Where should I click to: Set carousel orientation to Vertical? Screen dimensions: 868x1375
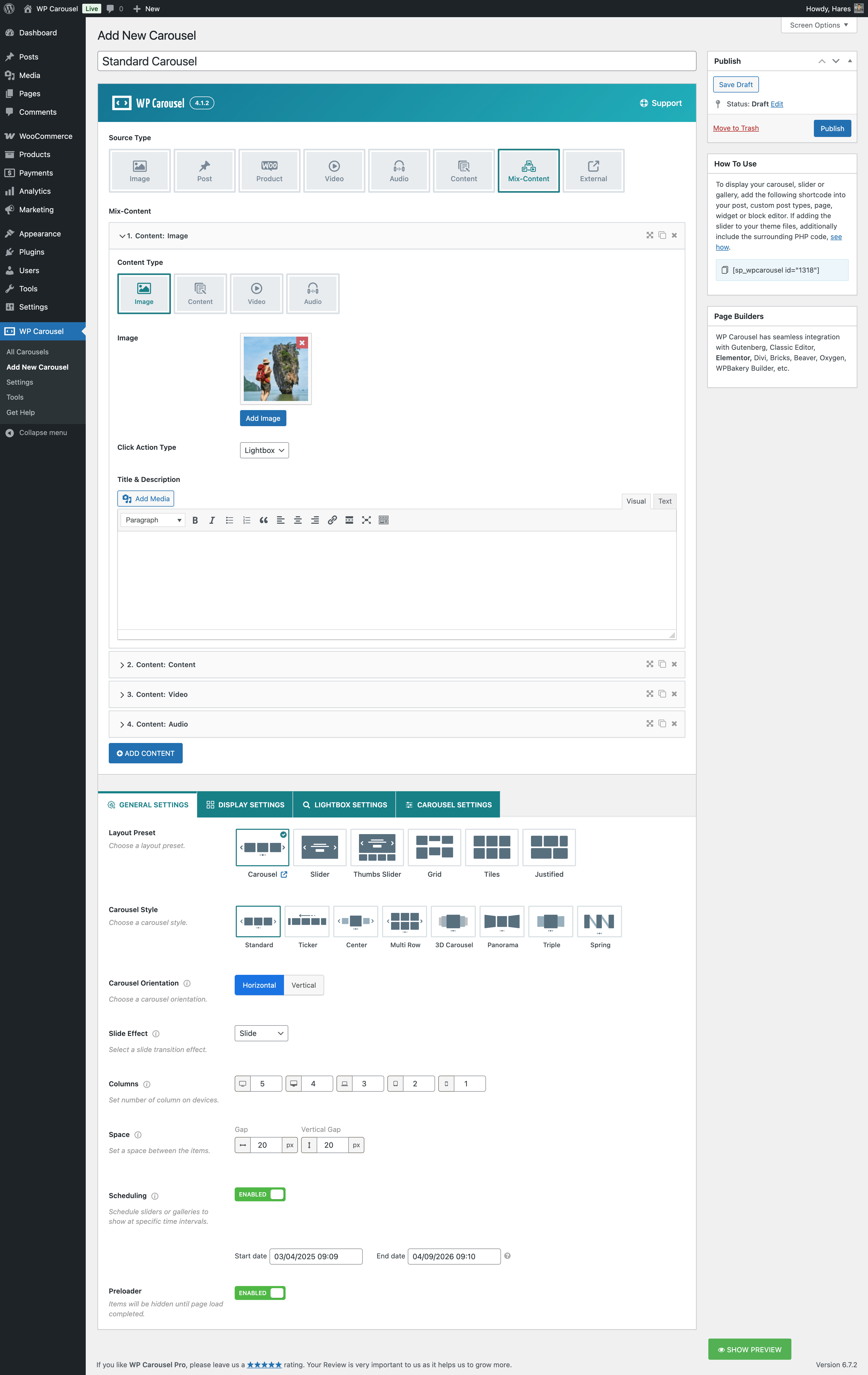pyautogui.click(x=304, y=985)
